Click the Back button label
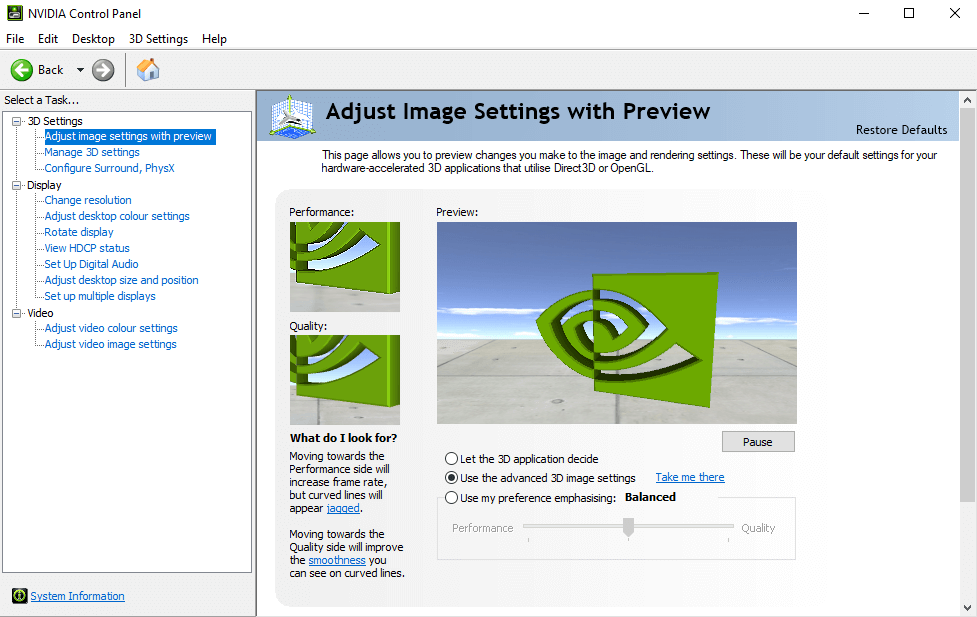Screen dimensions: 977x617 [50, 70]
